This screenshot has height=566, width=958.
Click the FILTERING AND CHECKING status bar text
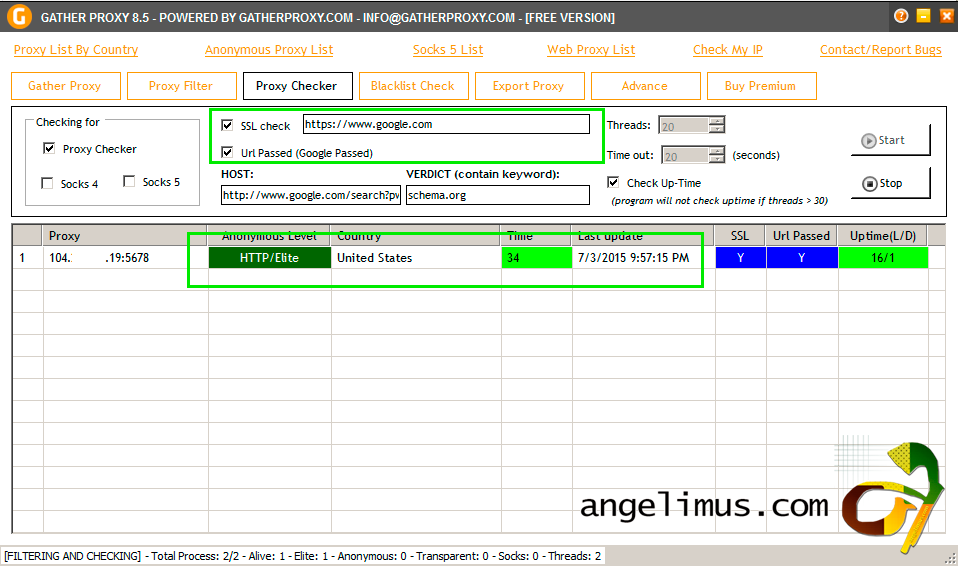coord(303,556)
